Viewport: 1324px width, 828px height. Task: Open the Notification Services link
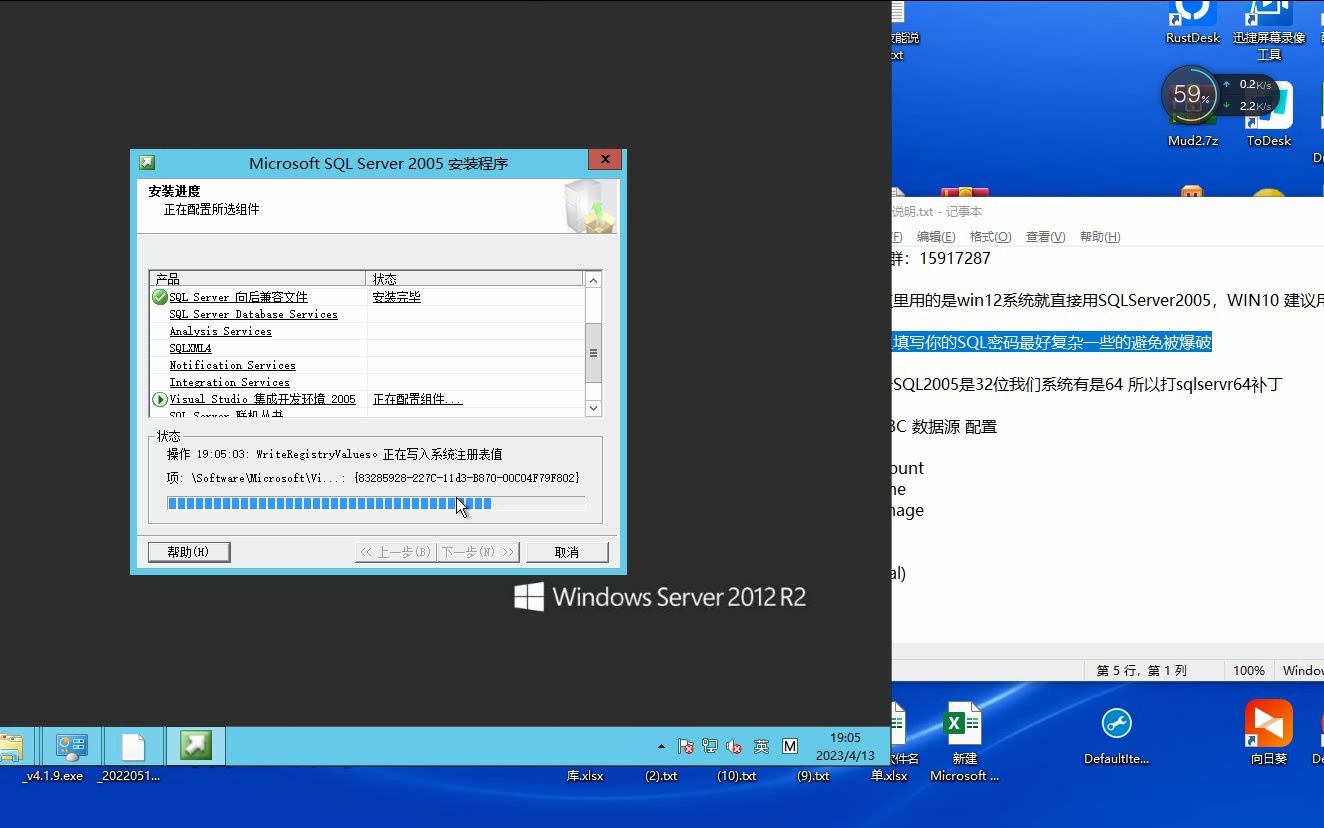tap(232, 365)
